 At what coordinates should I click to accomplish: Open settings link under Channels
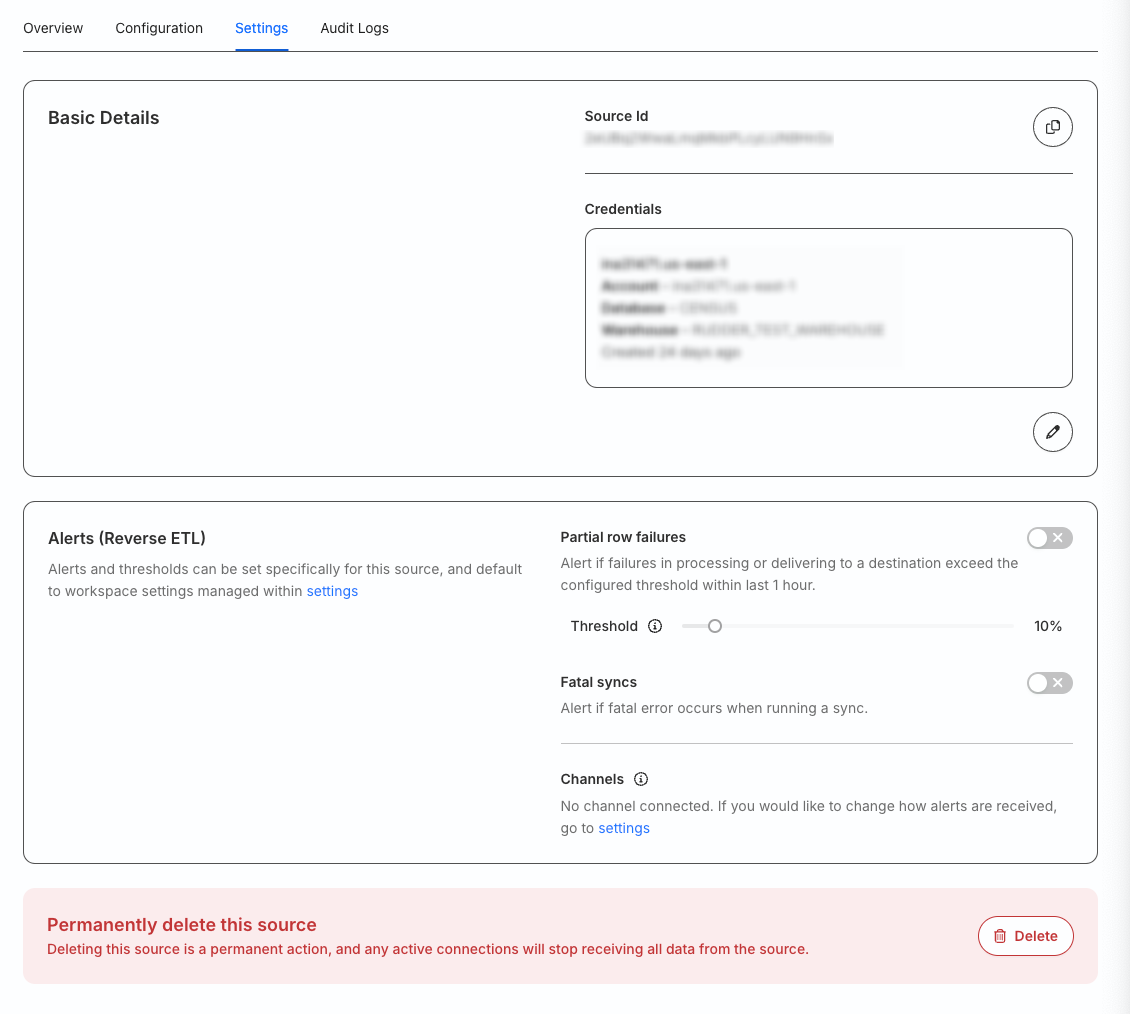pyautogui.click(x=624, y=828)
